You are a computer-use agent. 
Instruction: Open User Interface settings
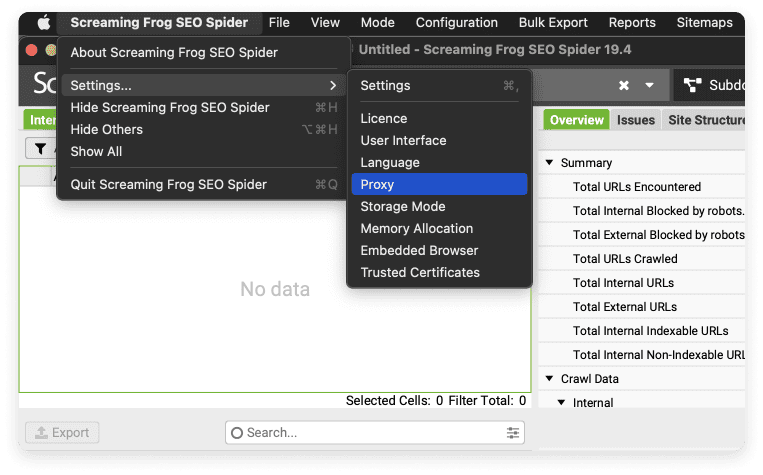439,141
